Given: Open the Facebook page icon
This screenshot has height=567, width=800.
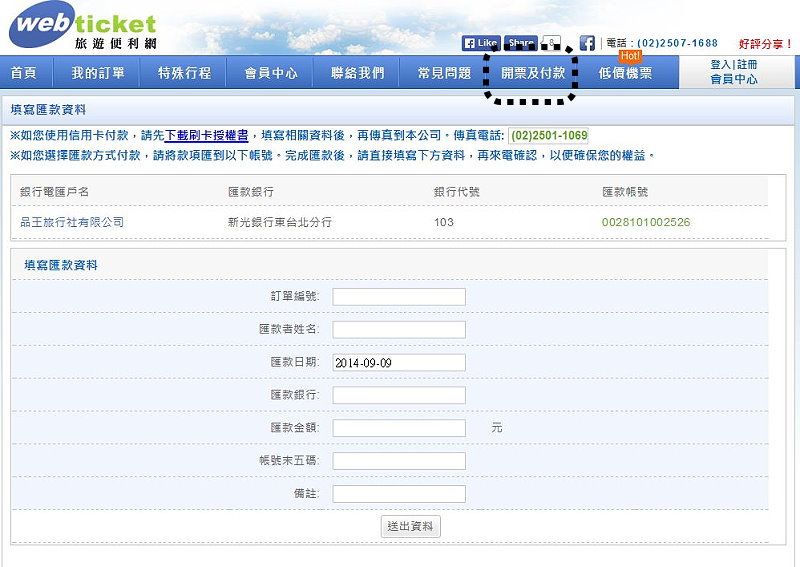Looking at the screenshot, I should [x=587, y=43].
